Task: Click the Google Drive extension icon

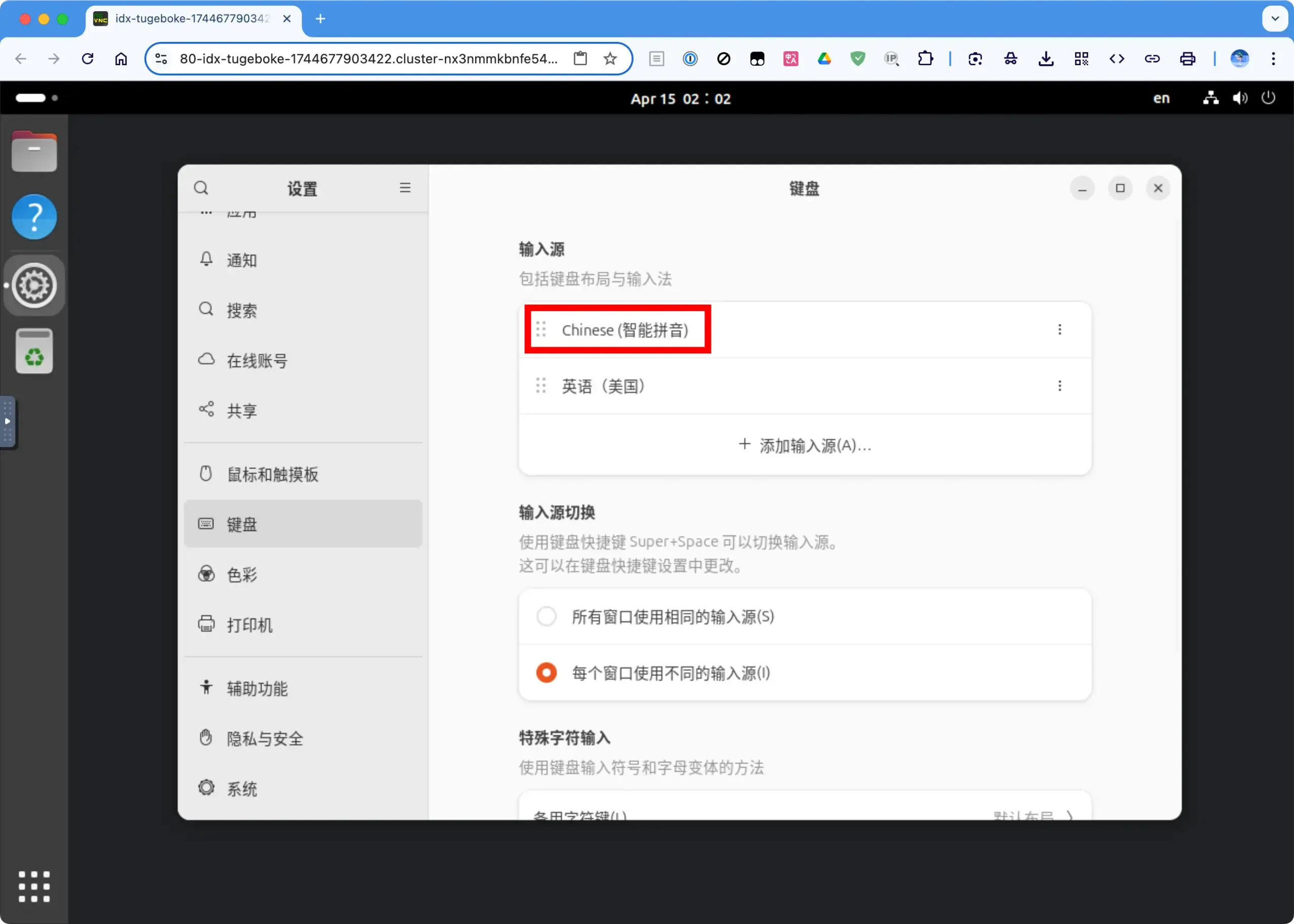Action: (824, 59)
